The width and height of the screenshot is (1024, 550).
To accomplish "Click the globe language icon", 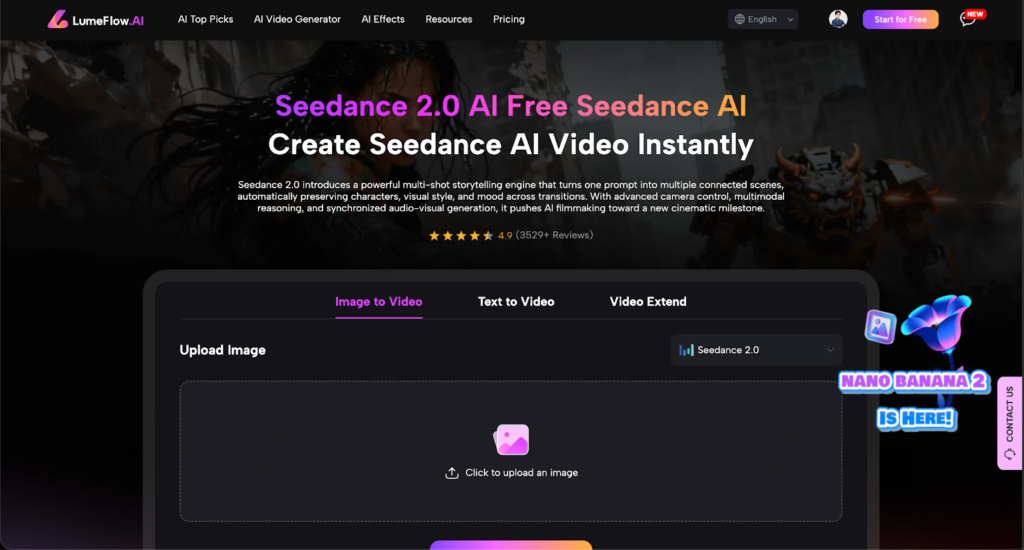I will pos(739,19).
